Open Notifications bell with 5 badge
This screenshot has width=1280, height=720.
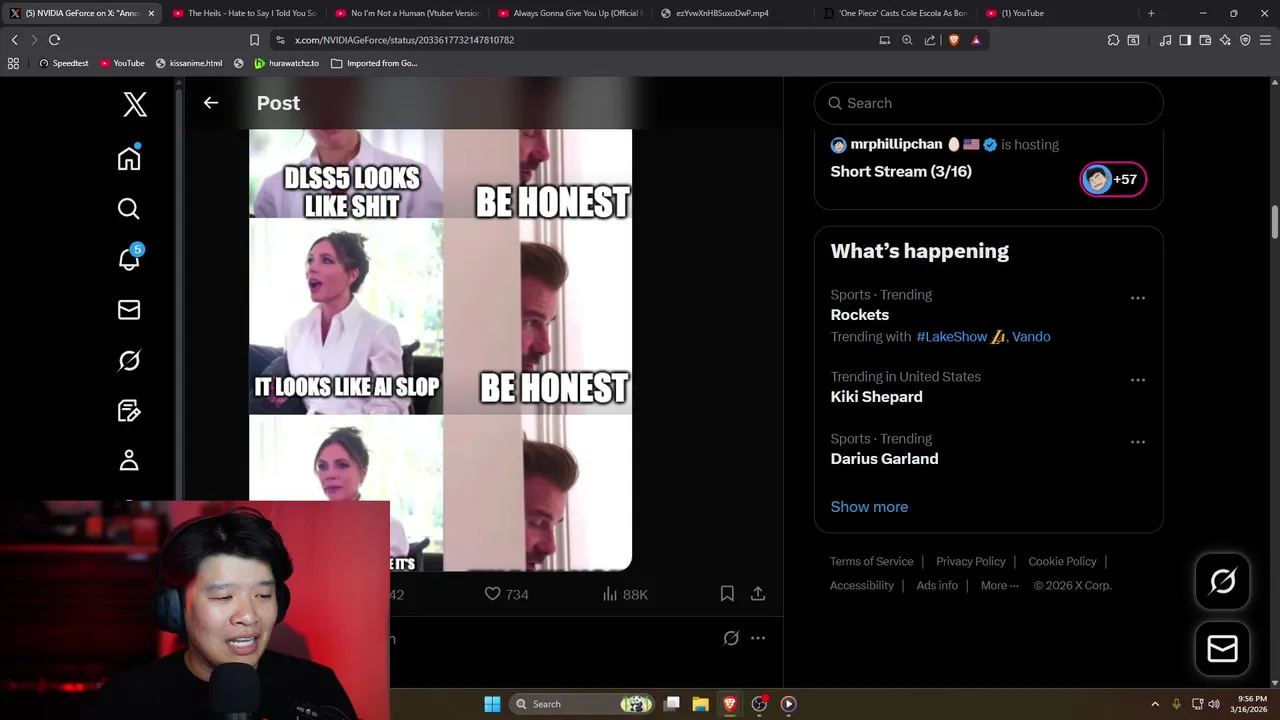tap(130, 258)
